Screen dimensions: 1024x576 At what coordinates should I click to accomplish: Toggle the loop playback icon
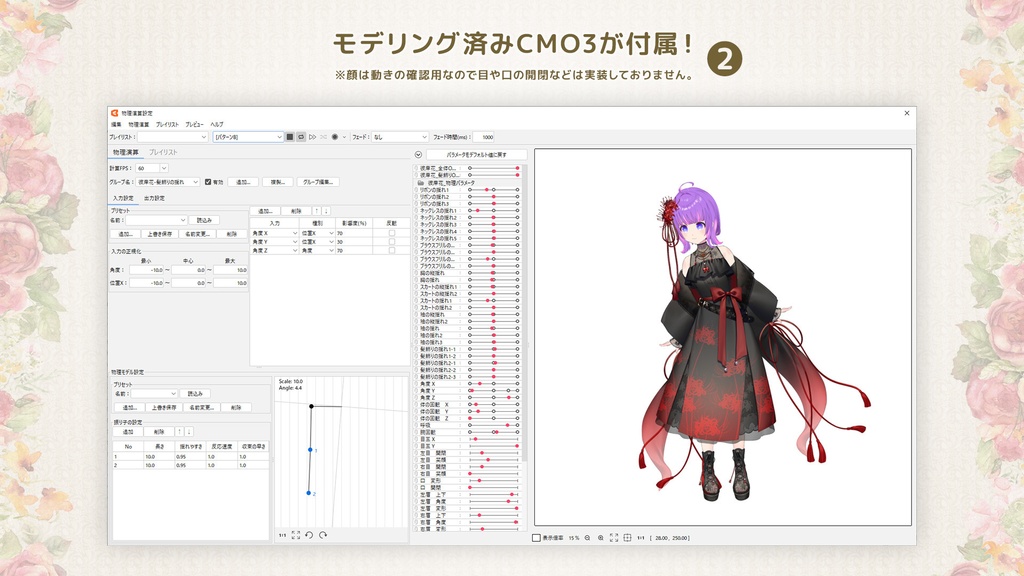tap(300, 137)
